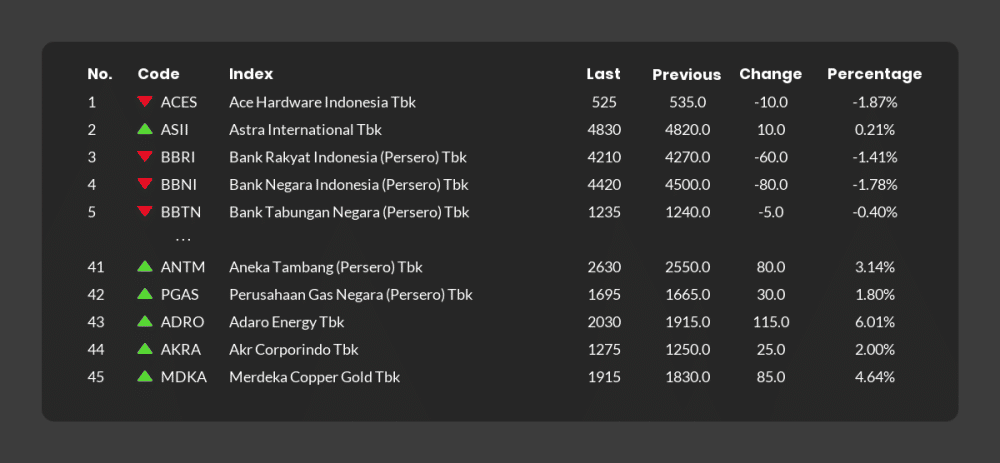This screenshot has height=463, width=1000.
Task: Click the green up arrow beside MDKA
Action: coord(145,376)
